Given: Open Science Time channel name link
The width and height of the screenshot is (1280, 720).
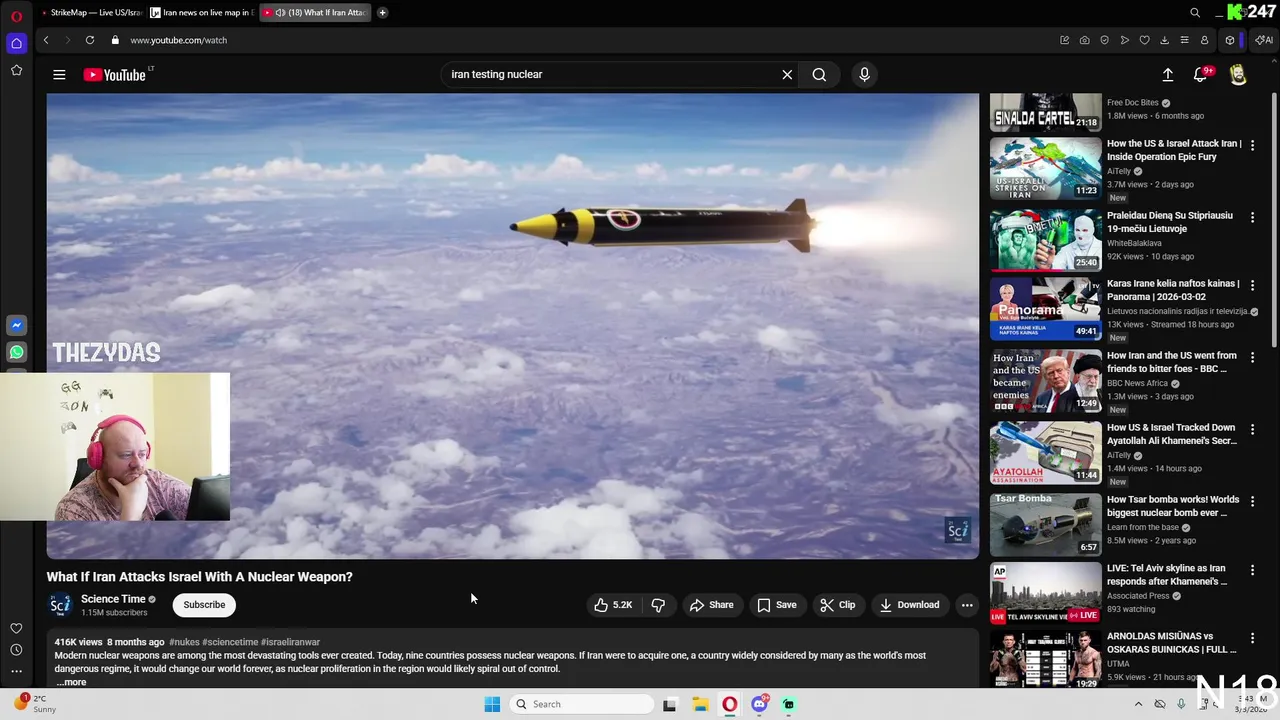Looking at the screenshot, I should click(x=113, y=599).
